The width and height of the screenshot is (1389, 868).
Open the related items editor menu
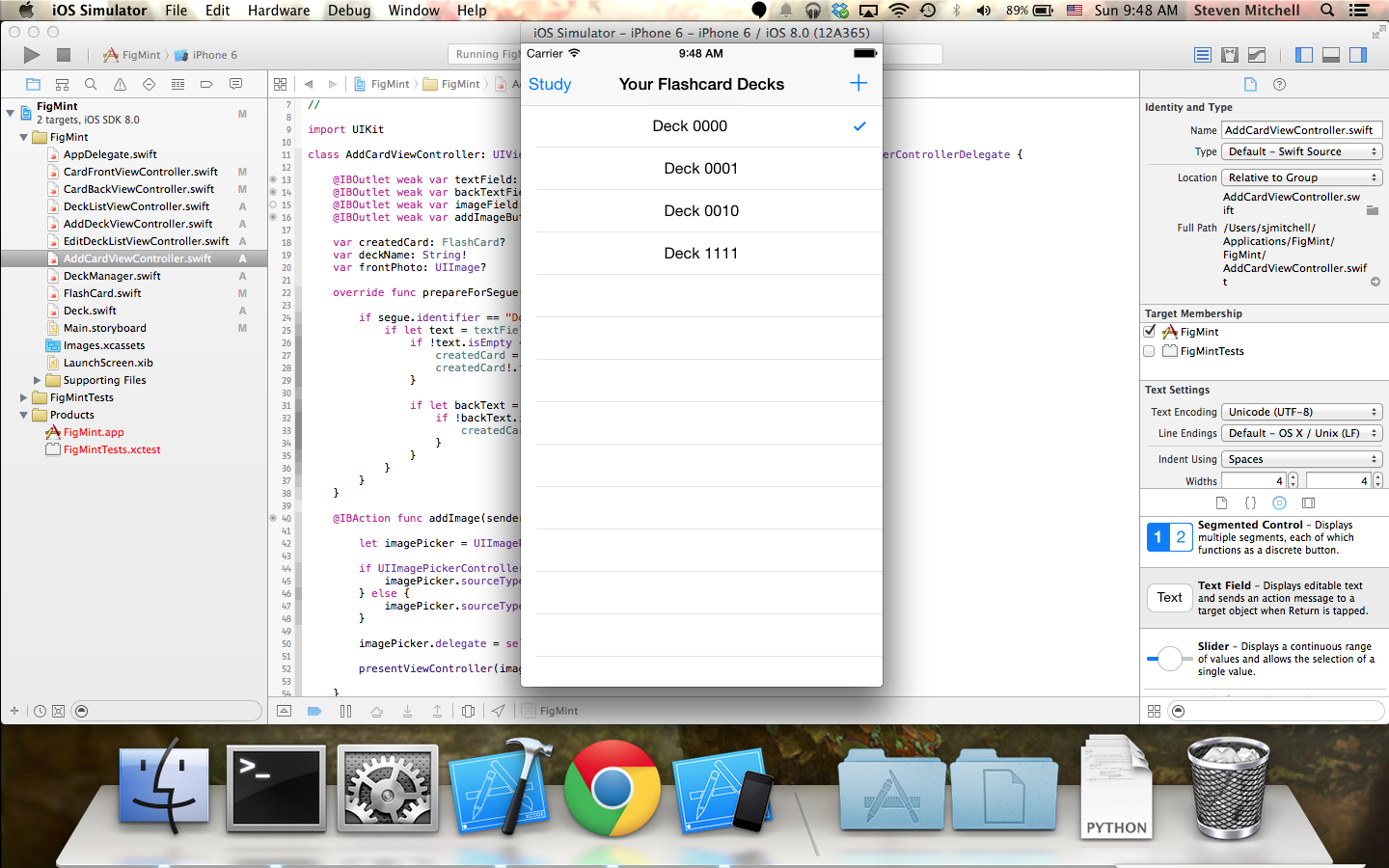point(280,84)
